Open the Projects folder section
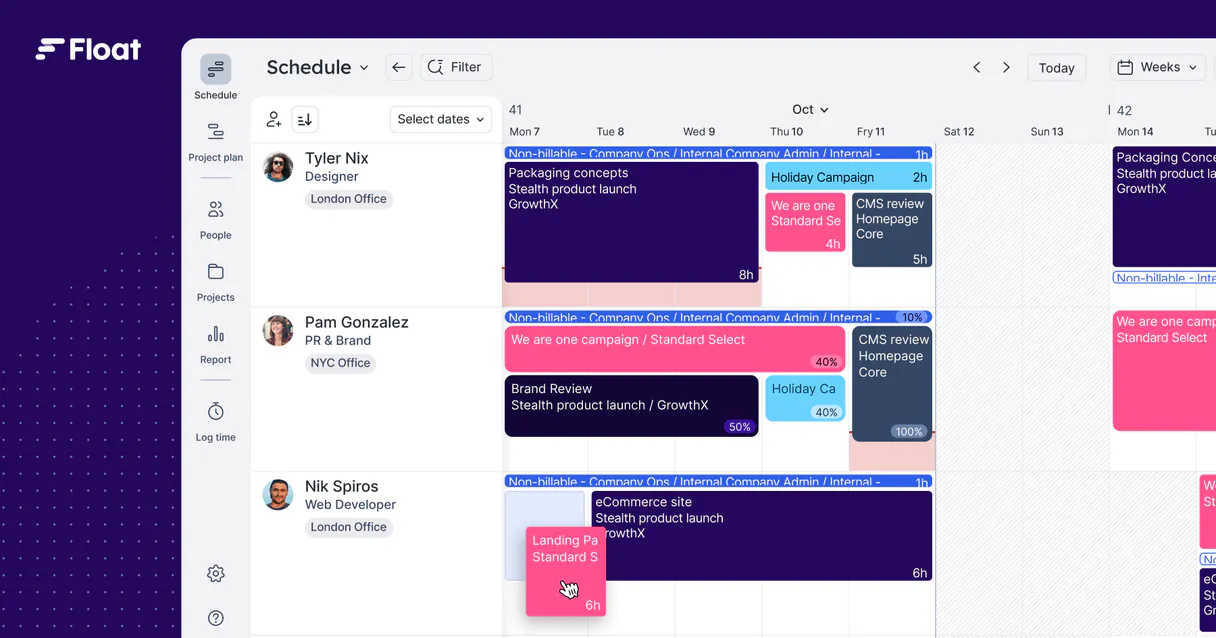This screenshot has width=1216, height=638. click(215, 272)
